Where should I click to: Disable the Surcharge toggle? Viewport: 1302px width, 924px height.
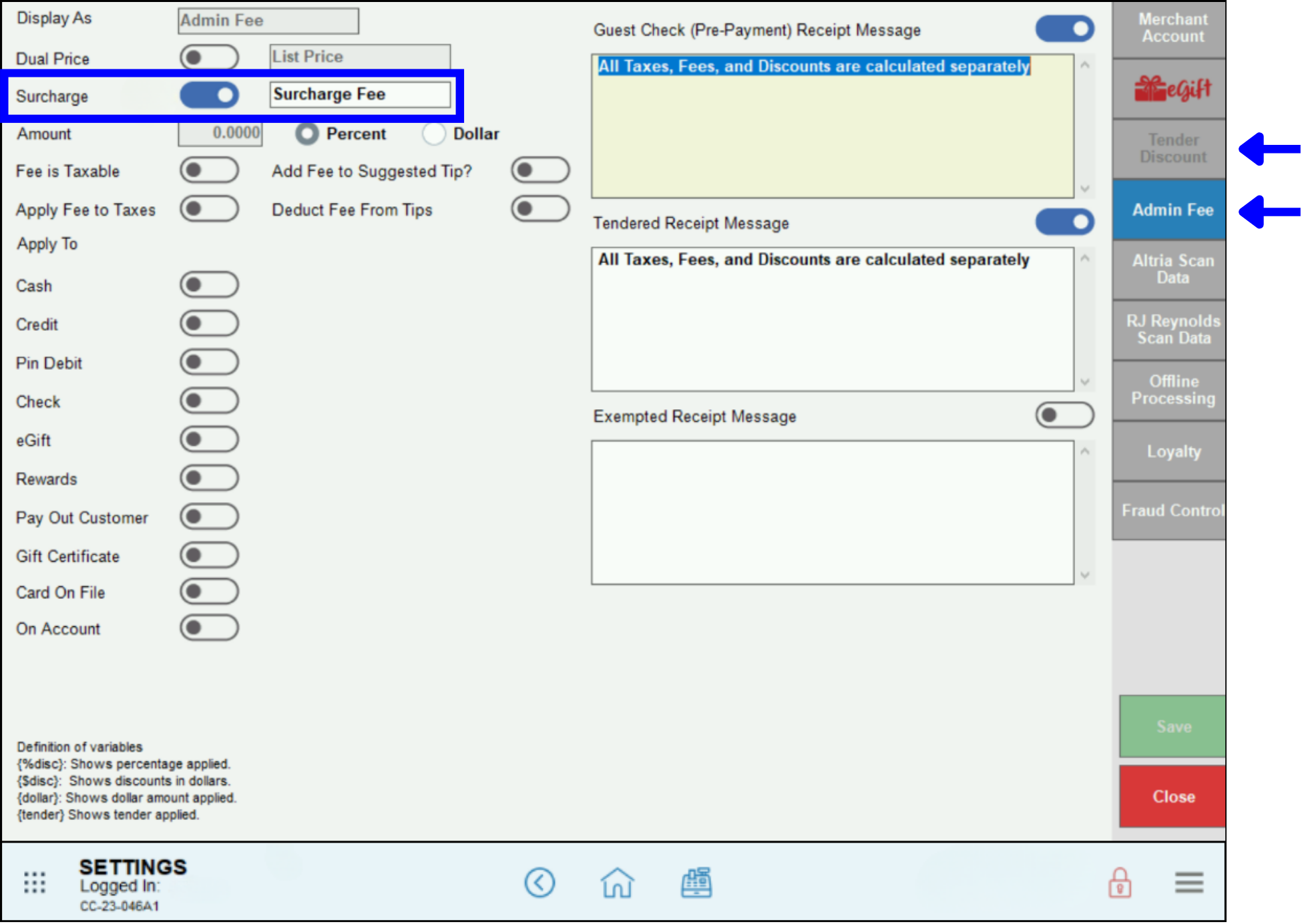(209, 95)
